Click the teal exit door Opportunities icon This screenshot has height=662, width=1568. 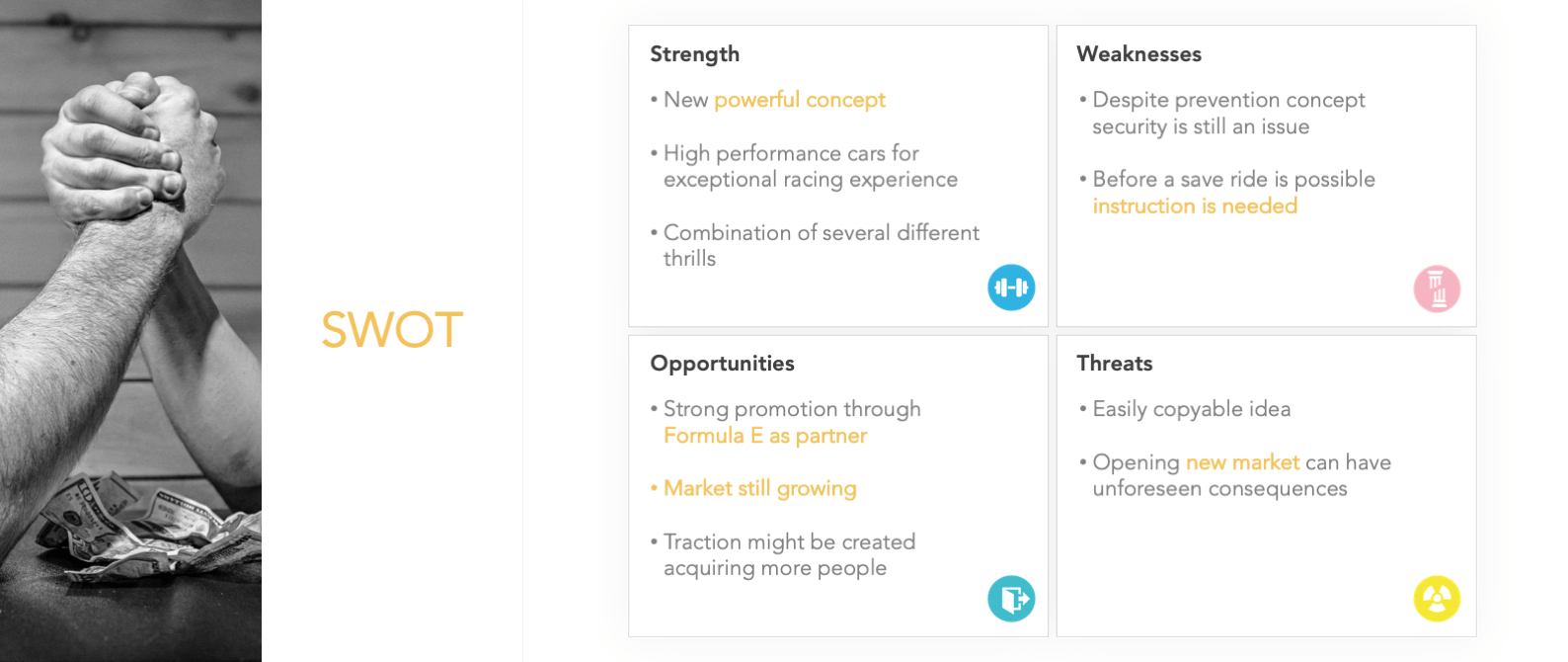[x=1011, y=599]
